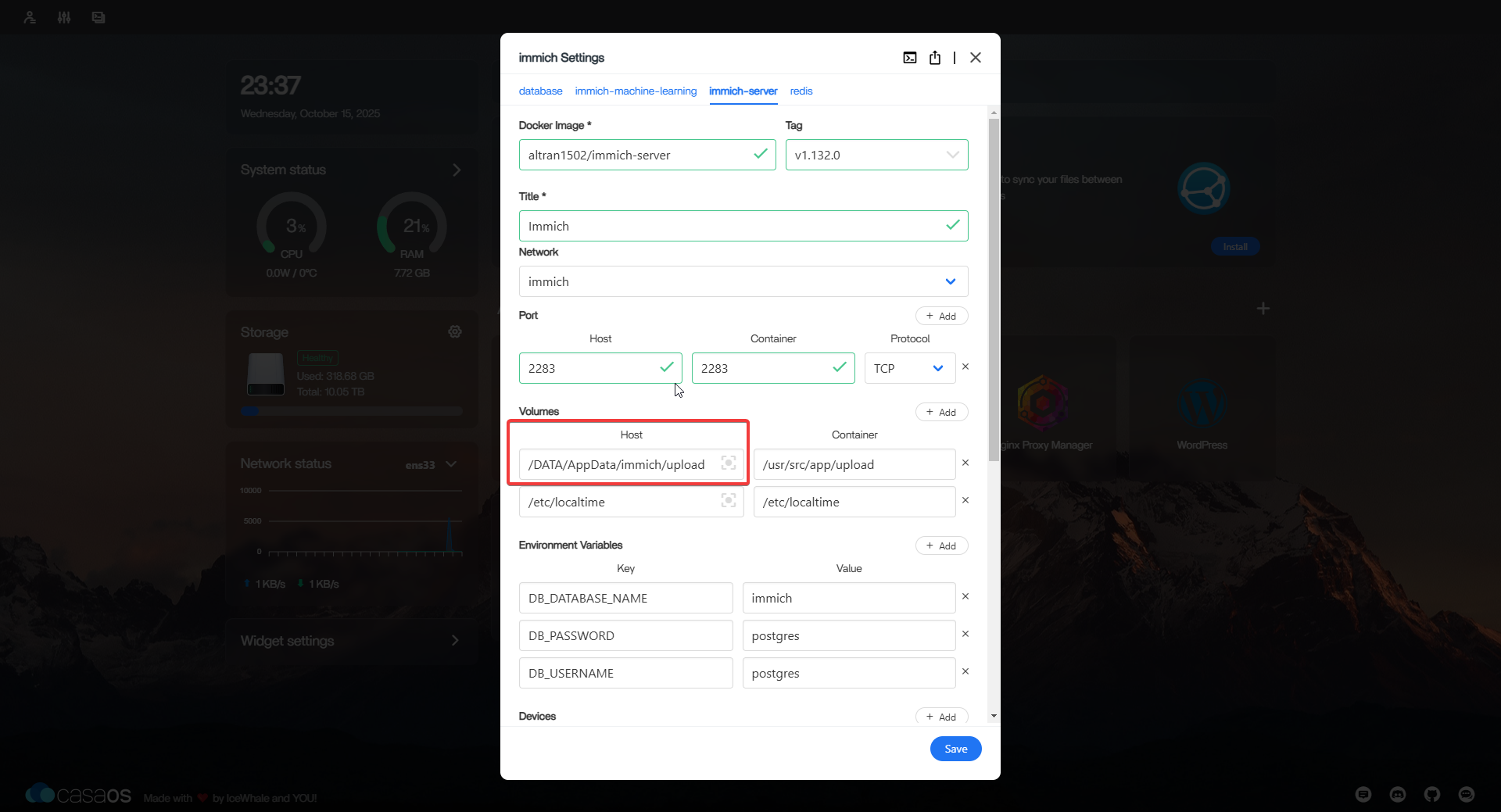Image resolution: width=1501 pixels, height=812 pixels.
Task: Open the Discord icon in footer
Action: coord(1398,795)
